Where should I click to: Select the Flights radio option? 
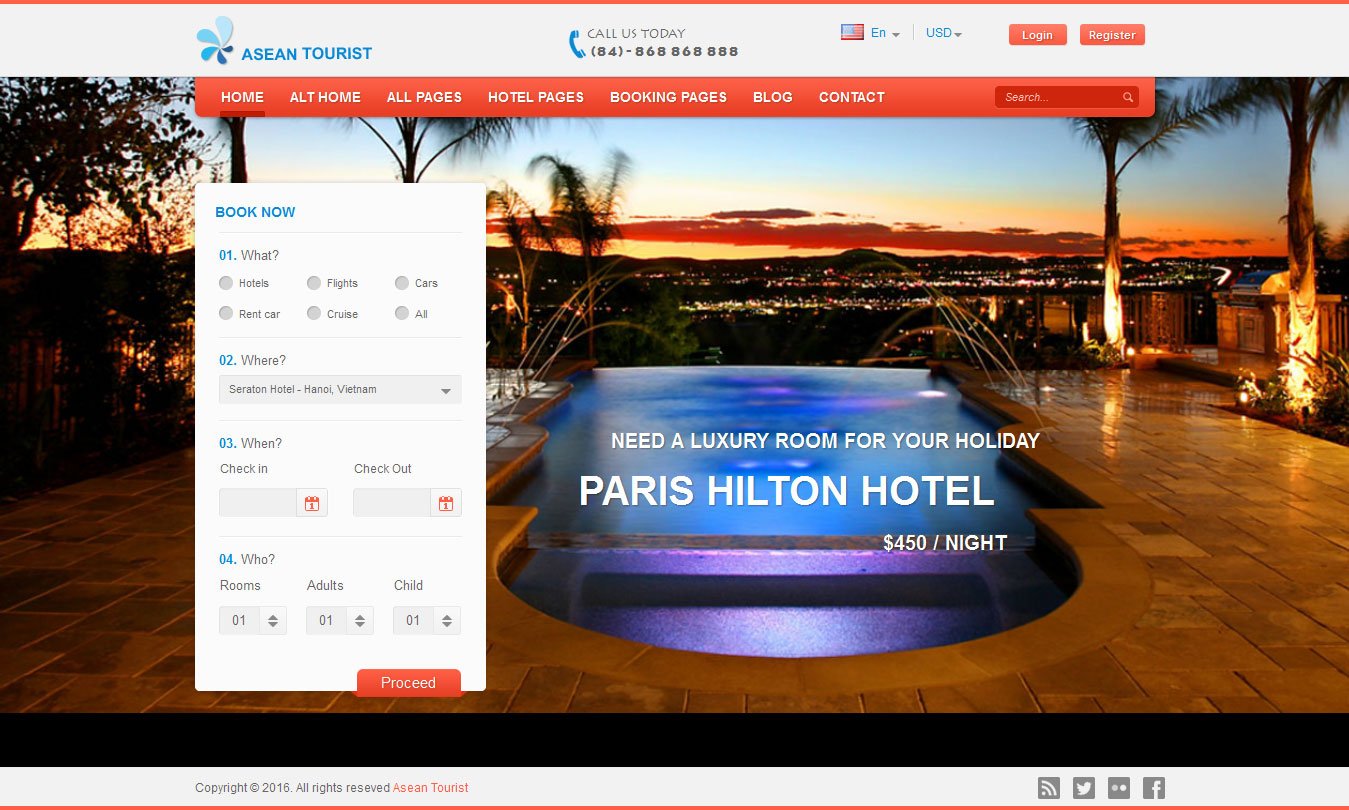click(314, 283)
